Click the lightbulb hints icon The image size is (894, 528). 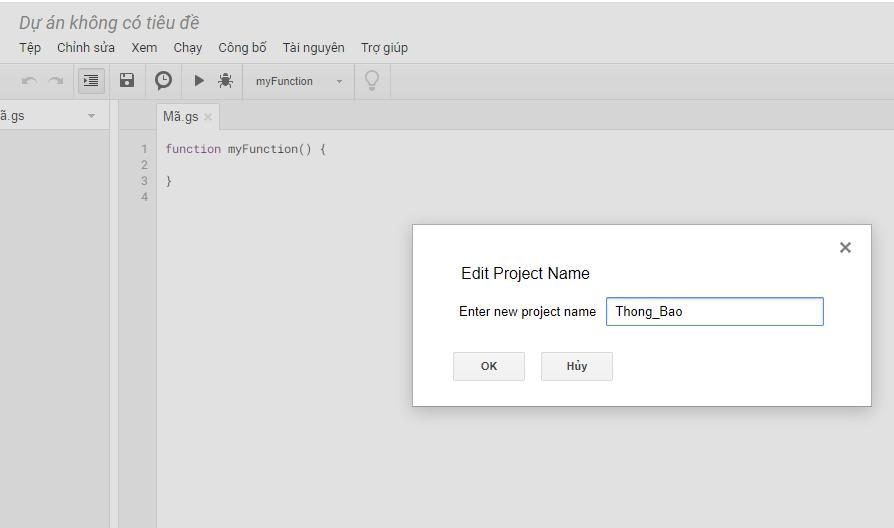pos(372,80)
